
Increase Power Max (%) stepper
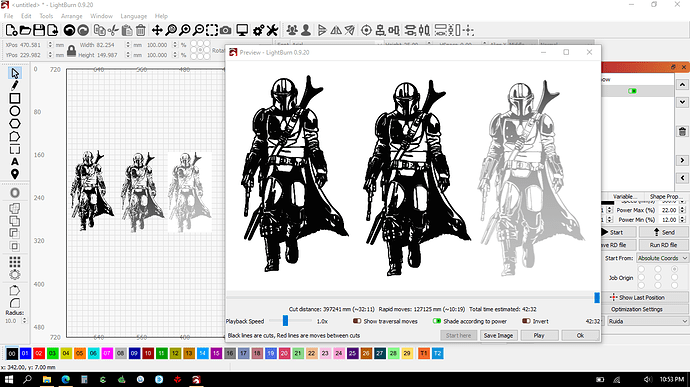(x=682, y=208)
